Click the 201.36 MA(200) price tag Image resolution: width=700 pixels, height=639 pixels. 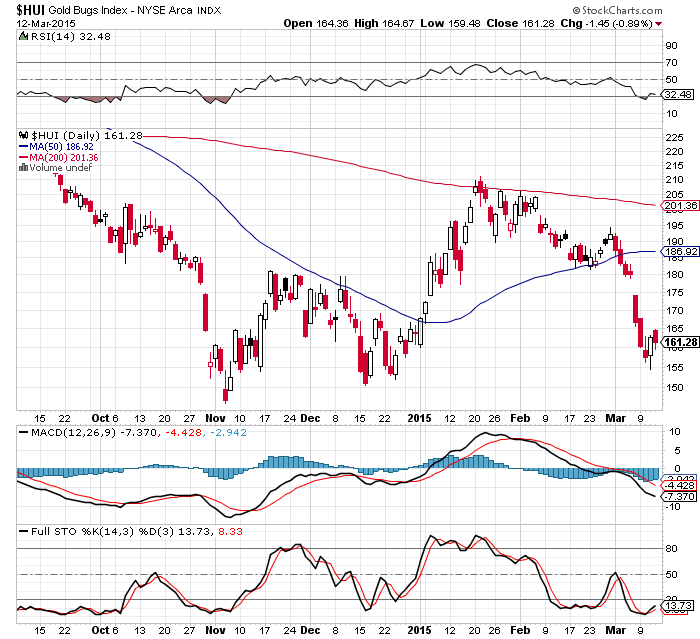coord(680,205)
